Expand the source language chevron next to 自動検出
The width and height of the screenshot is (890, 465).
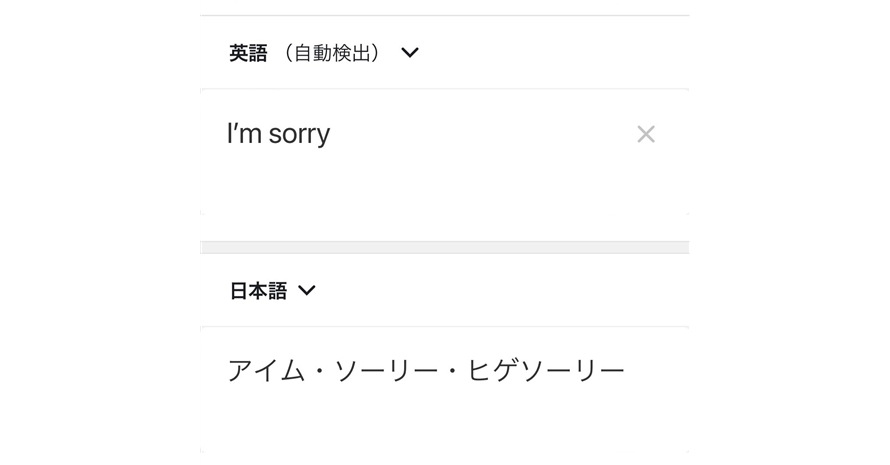(x=410, y=53)
